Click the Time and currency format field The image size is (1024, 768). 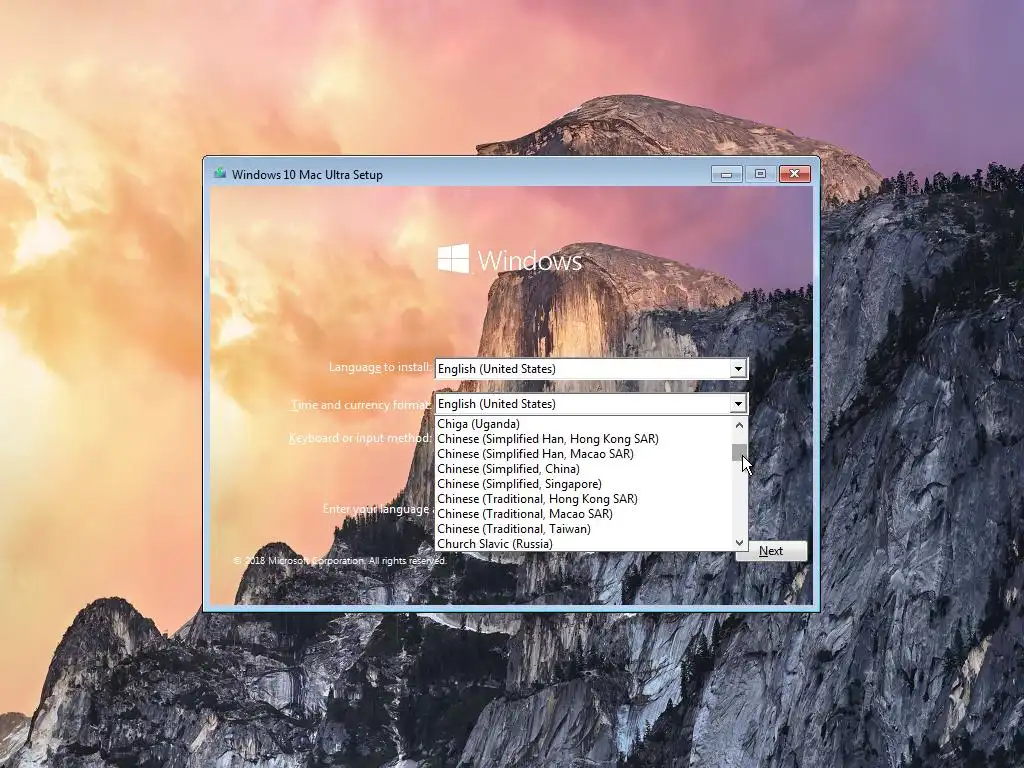click(591, 404)
